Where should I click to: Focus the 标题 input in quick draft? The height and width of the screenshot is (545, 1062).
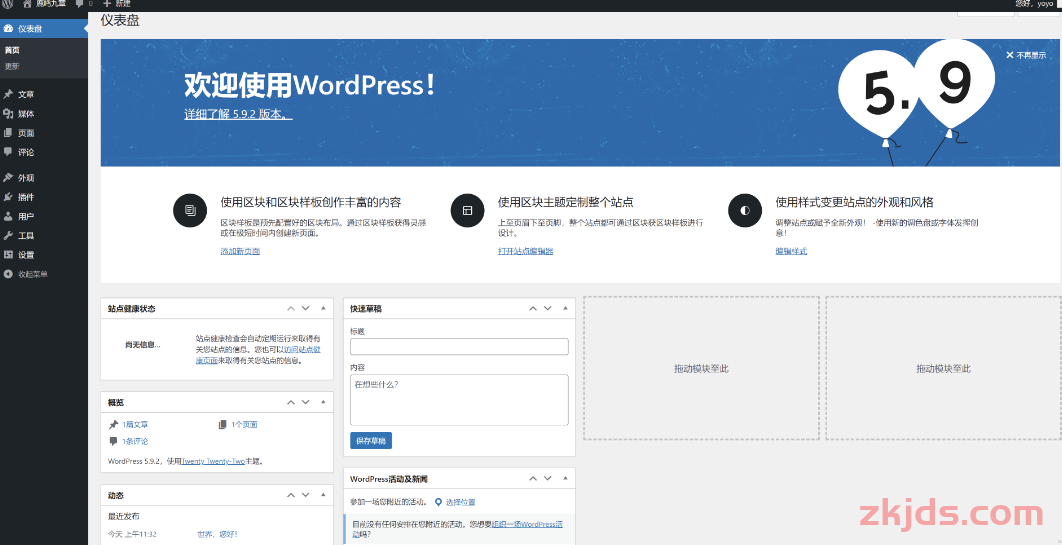coord(459,347)
